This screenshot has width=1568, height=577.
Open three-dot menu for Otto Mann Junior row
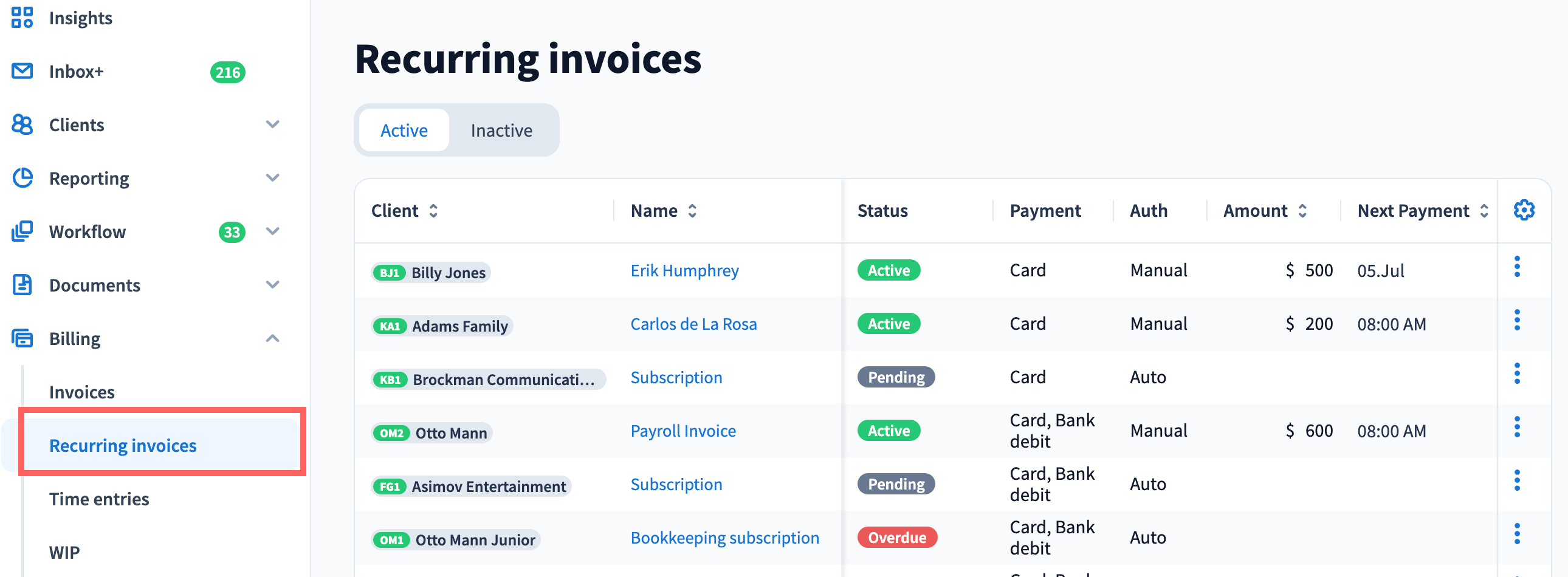[x=1517, y=534]
